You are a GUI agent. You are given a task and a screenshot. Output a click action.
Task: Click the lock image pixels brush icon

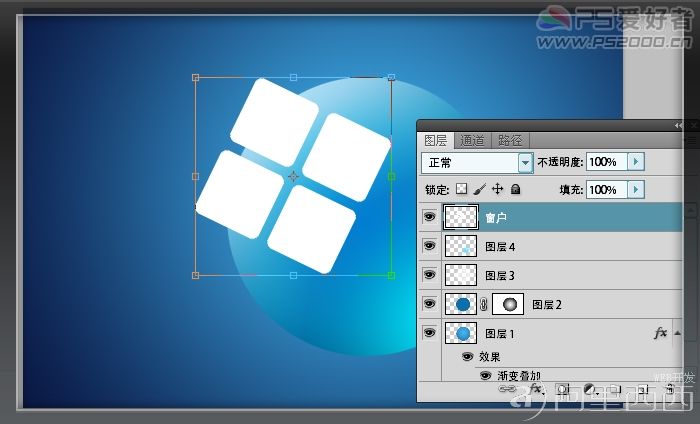click(479, 189)
